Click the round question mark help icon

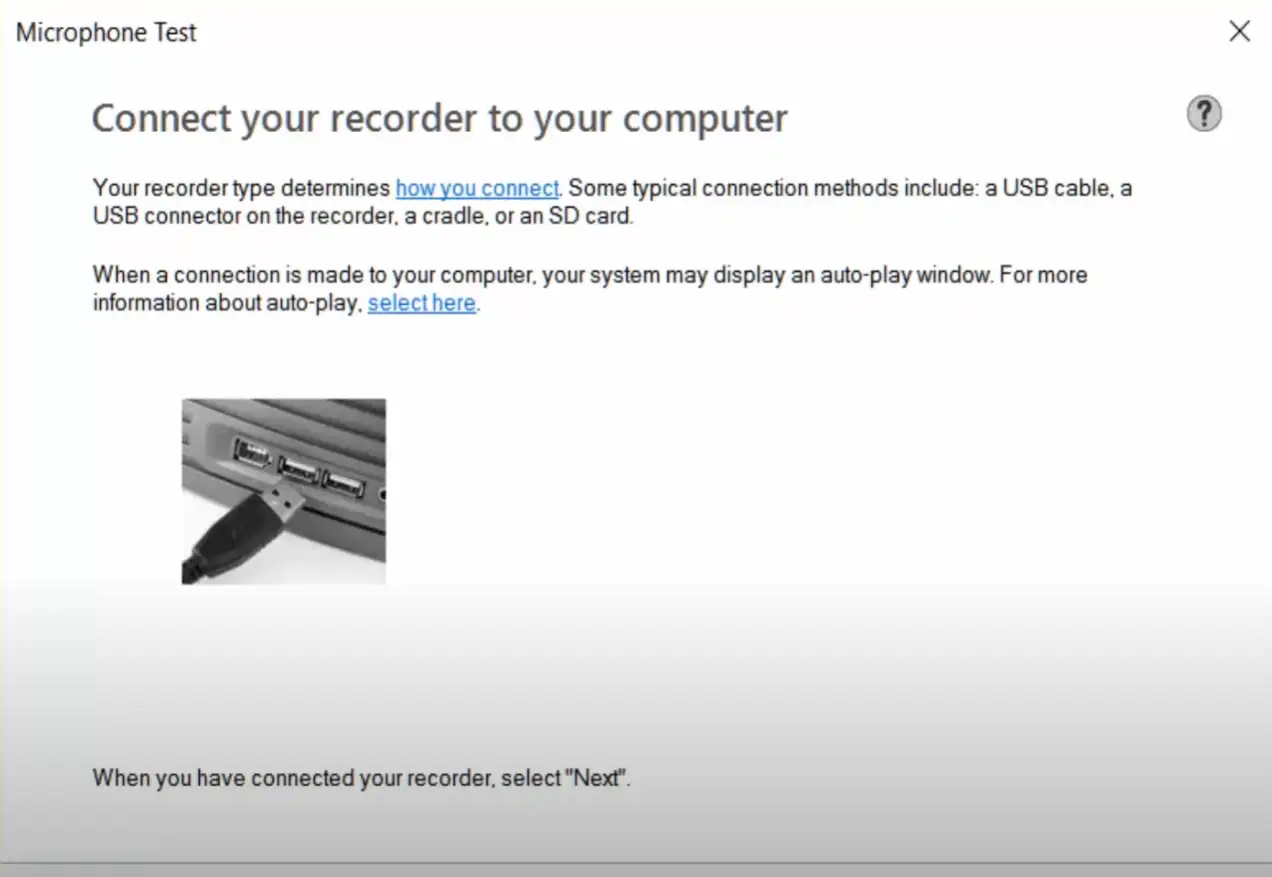coord(1204,114)
